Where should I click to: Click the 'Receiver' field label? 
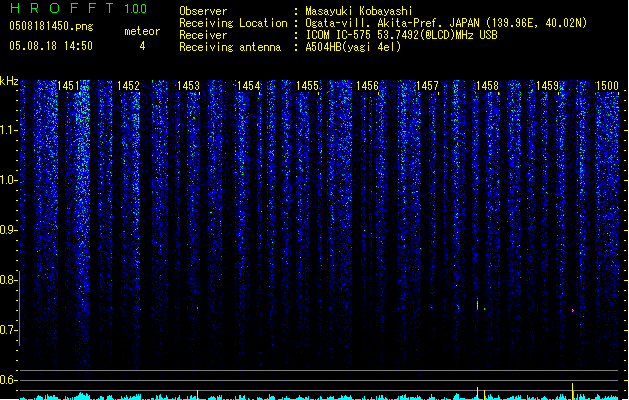tap(203, 35)
